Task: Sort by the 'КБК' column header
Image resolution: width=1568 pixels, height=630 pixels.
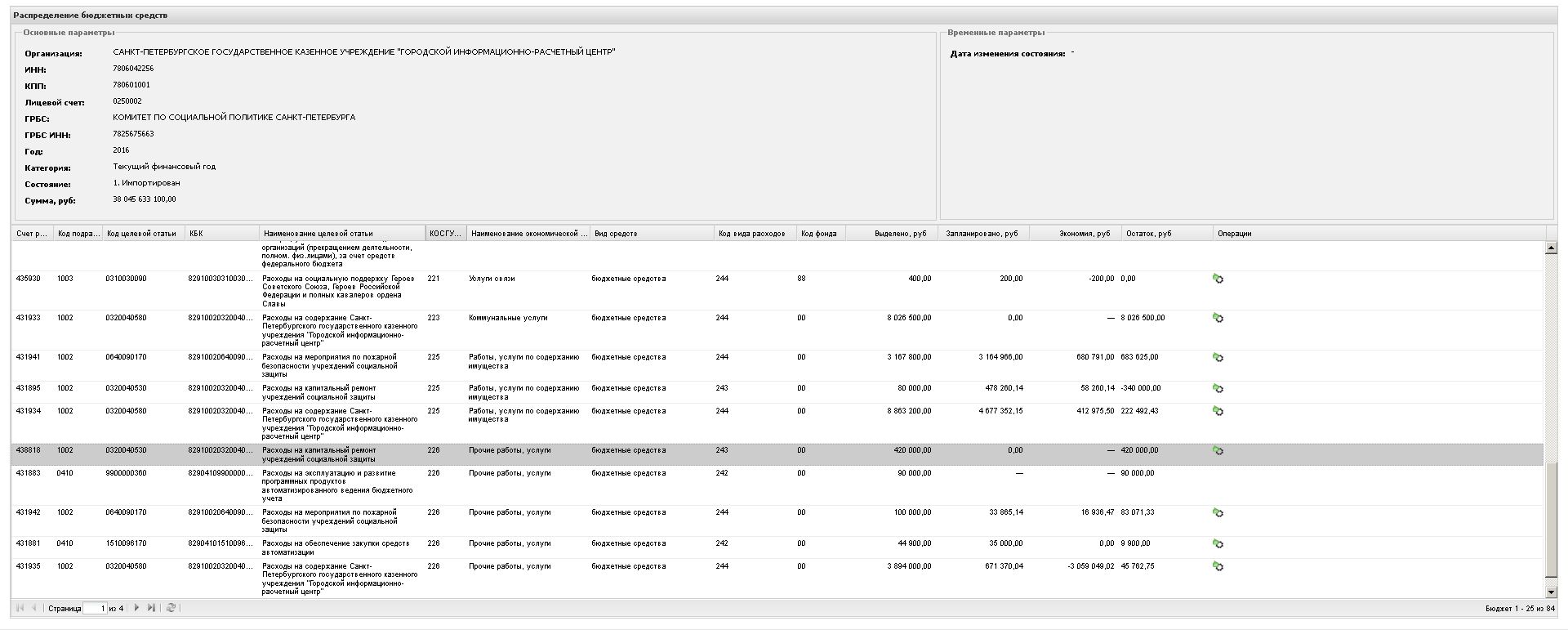Action: [223, 234]
